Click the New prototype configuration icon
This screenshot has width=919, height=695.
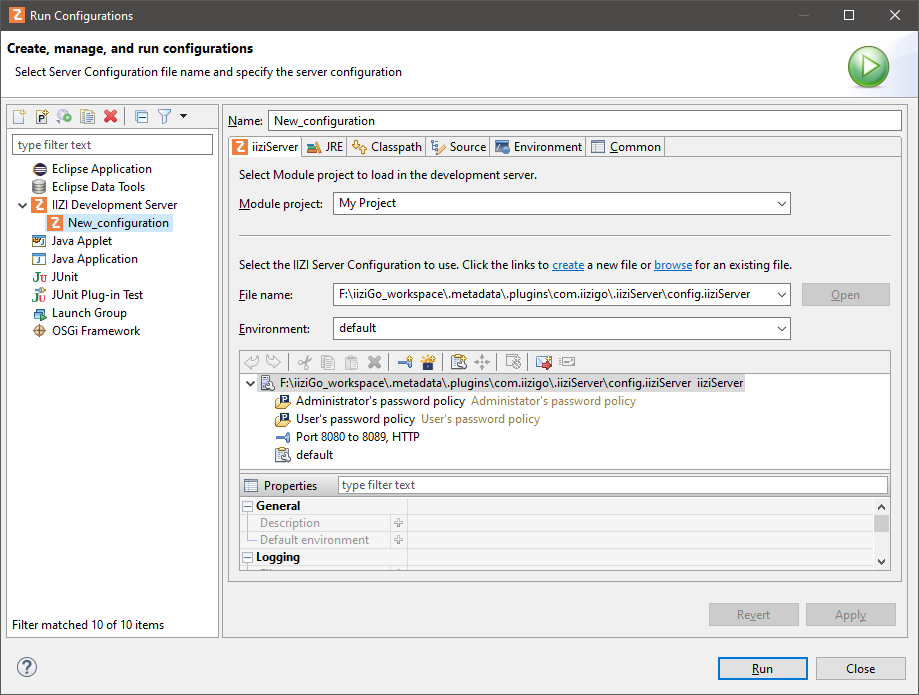tap(42, 117)
